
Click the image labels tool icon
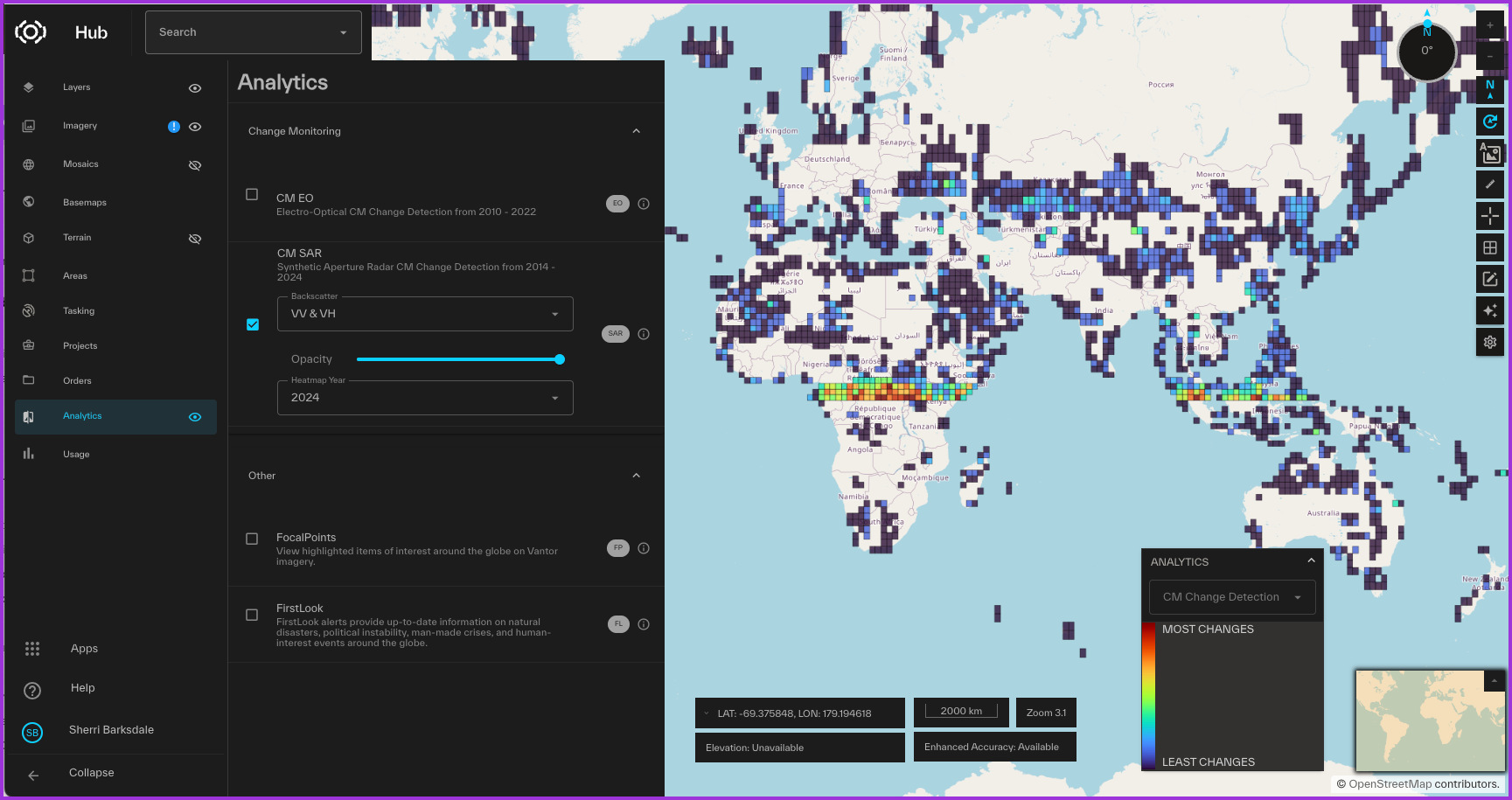pos(1489,153)
